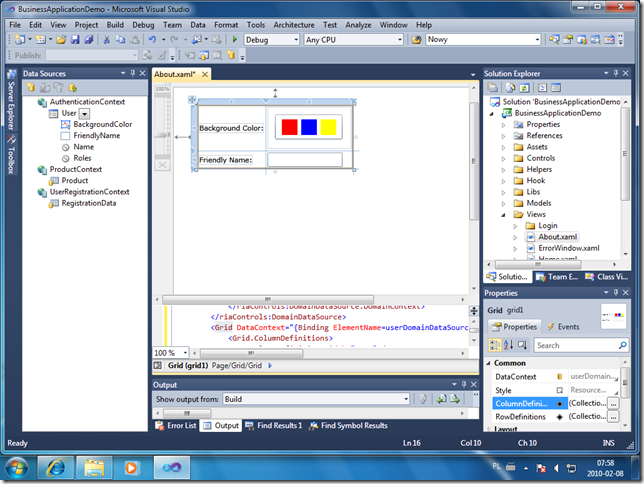Click the swap panes icon in XAML splitter
The image size is (644, 484).
click(474, 311)
